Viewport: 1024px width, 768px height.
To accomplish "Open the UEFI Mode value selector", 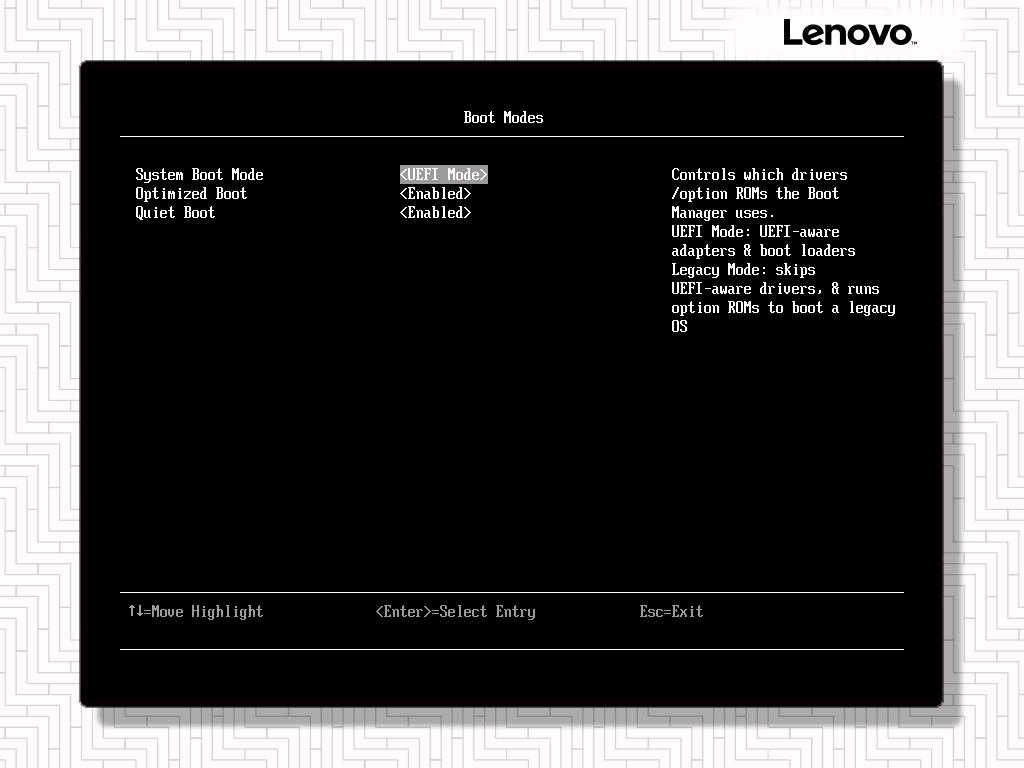I will pos(443,174).
